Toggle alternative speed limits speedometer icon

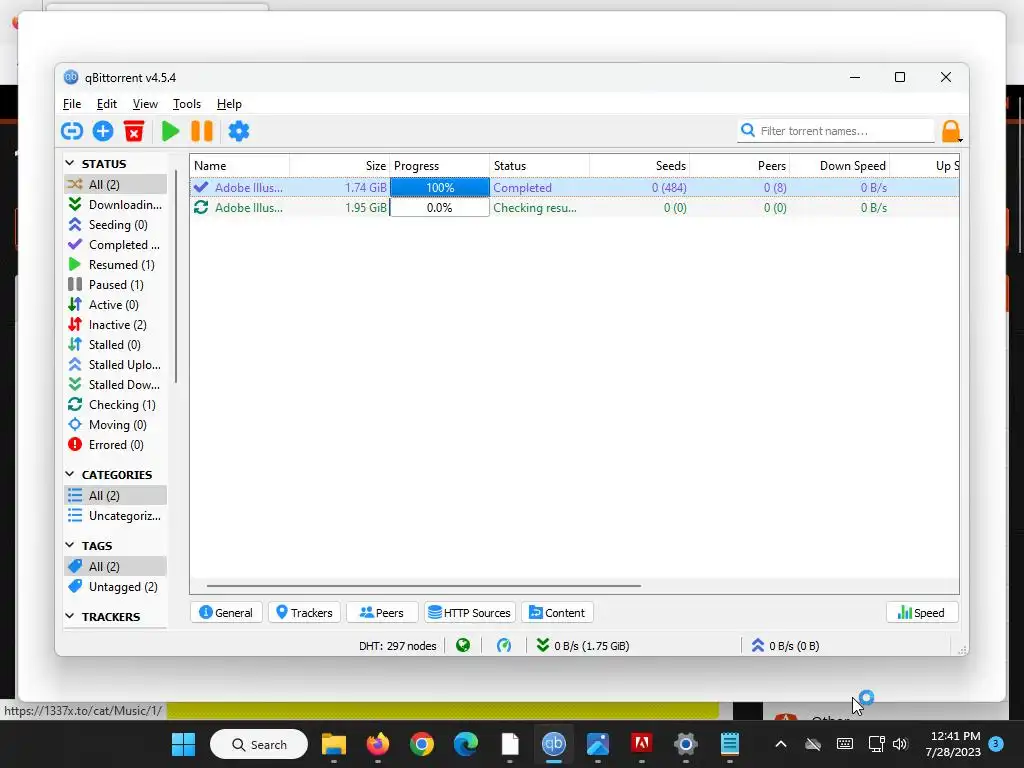(504, 646)
